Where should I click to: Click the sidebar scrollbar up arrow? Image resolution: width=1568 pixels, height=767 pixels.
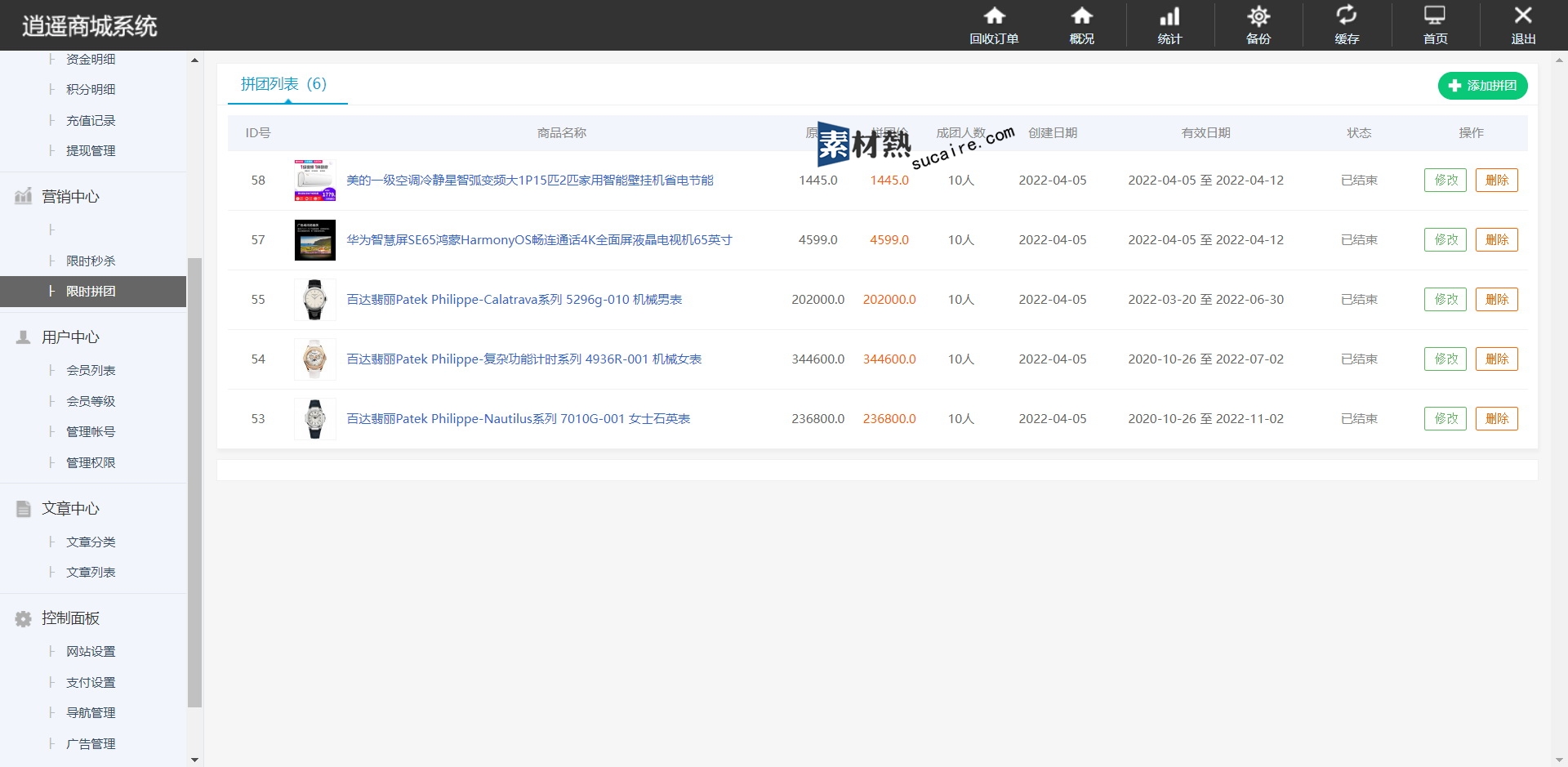[x=194, y=60]
